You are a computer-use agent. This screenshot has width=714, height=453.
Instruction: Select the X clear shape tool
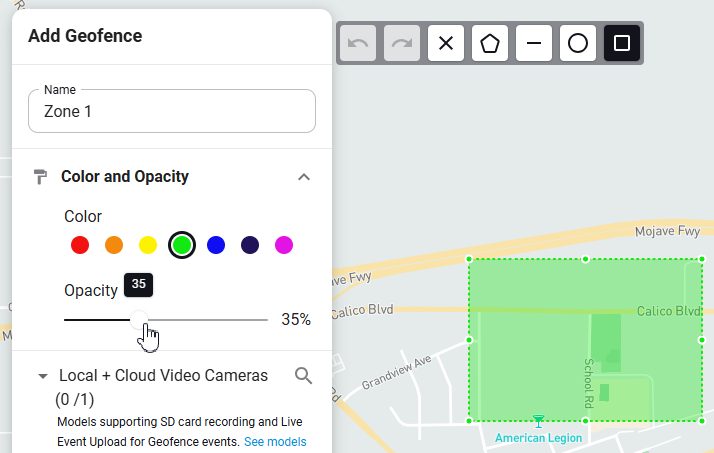446,43
